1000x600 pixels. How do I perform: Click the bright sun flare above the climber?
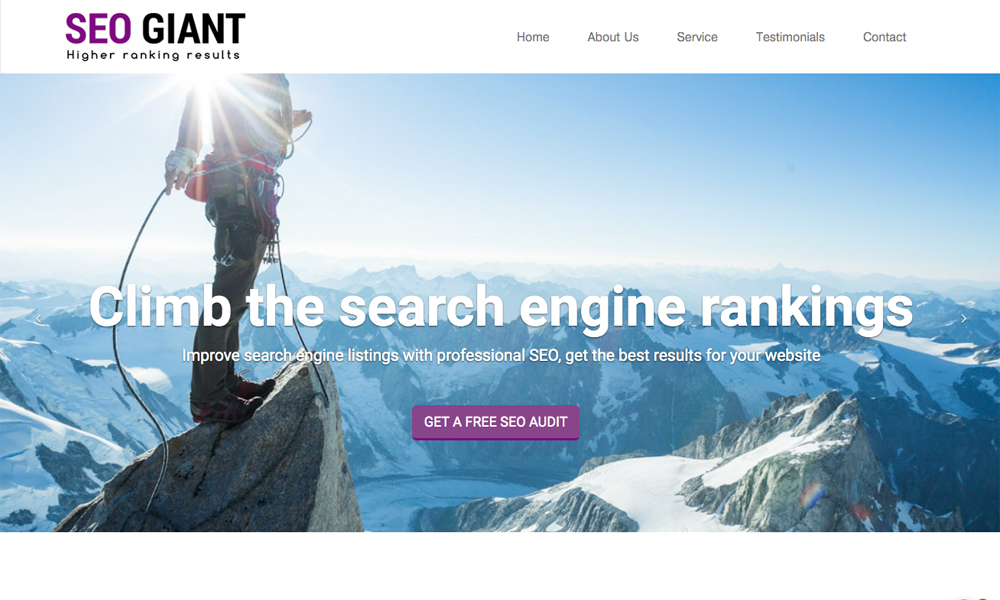coord(205,96)
